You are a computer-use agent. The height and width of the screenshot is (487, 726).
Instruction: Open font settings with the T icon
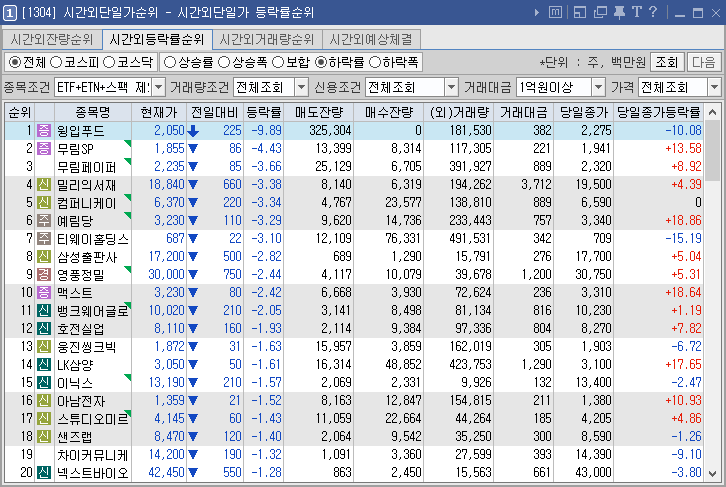pyautogui.click(x=637, y=12)
